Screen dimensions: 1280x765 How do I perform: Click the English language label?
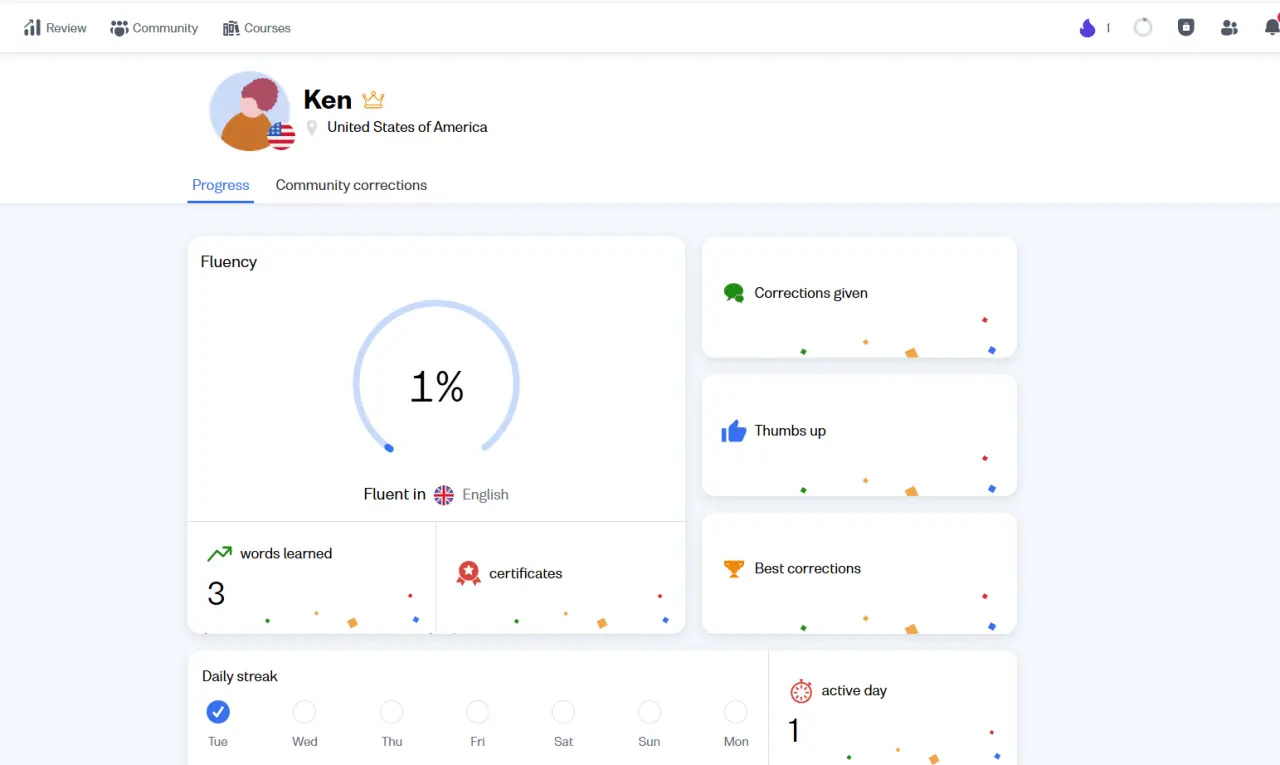coord(485,495)
